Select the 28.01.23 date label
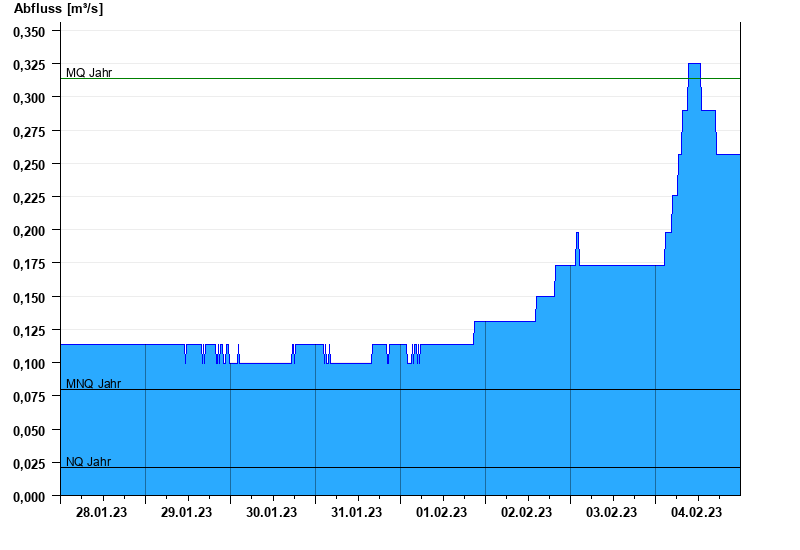The height and width of the screenshot is (550, 800). click(x=102, y=513)
